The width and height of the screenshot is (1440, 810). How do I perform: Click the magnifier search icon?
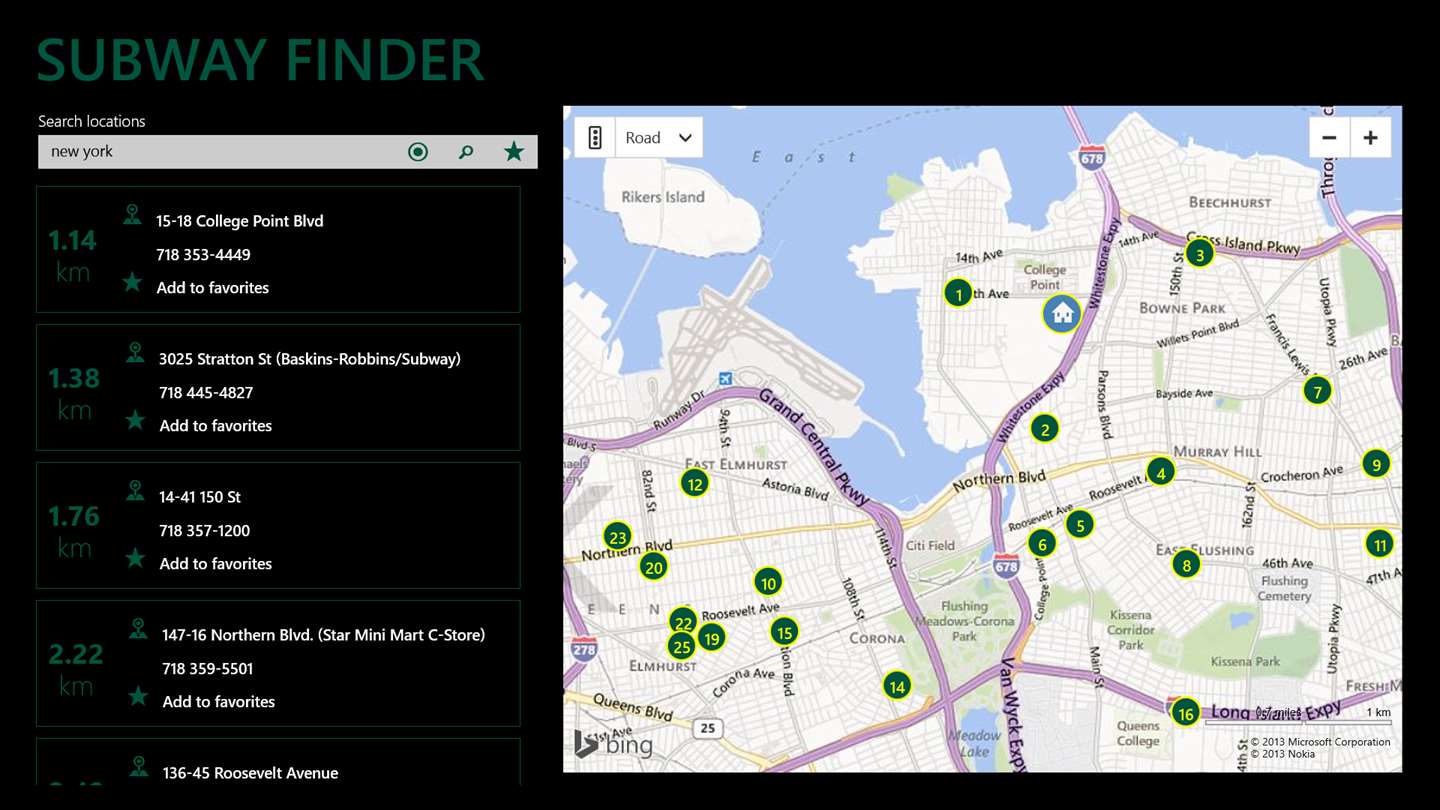coord(466,152)
